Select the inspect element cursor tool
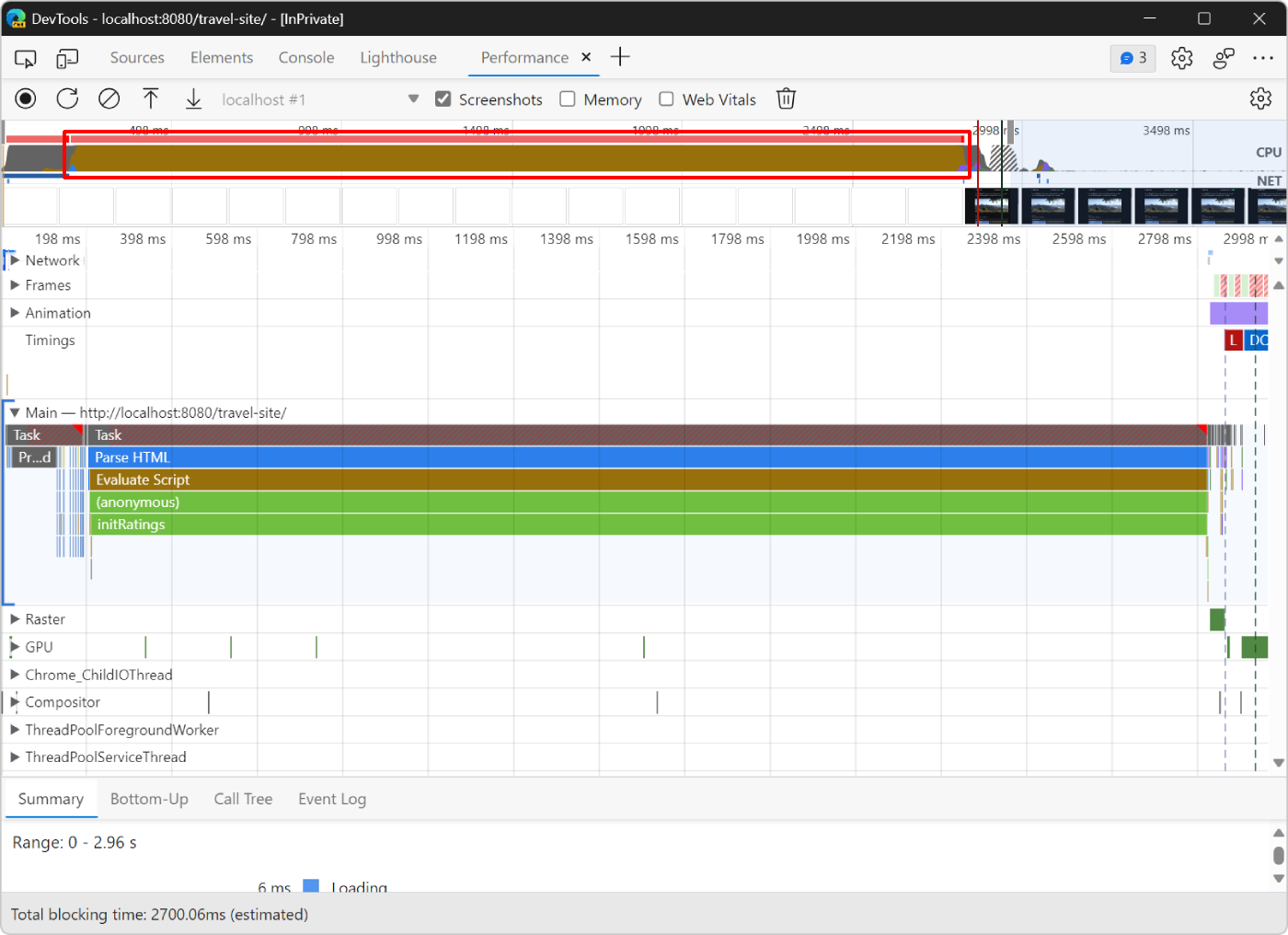 tap(25, 57)
